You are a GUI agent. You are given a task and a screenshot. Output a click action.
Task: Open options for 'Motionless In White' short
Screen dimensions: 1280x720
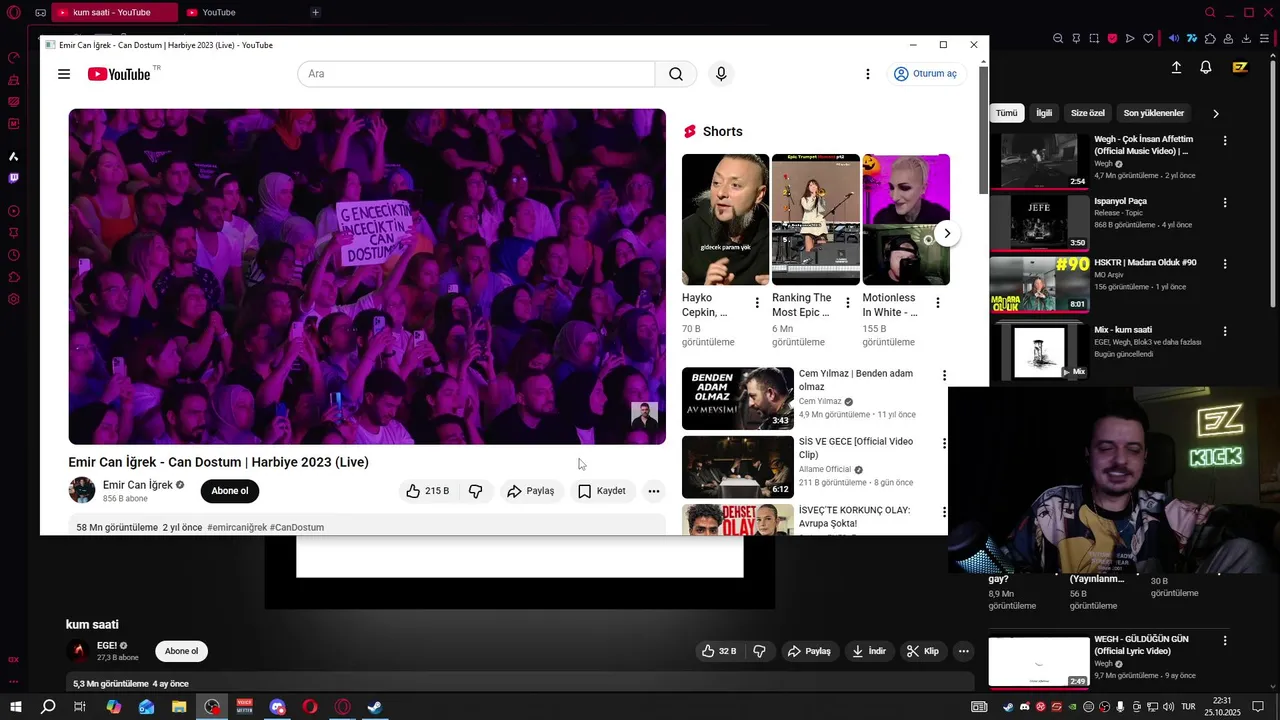click(938, 303)
